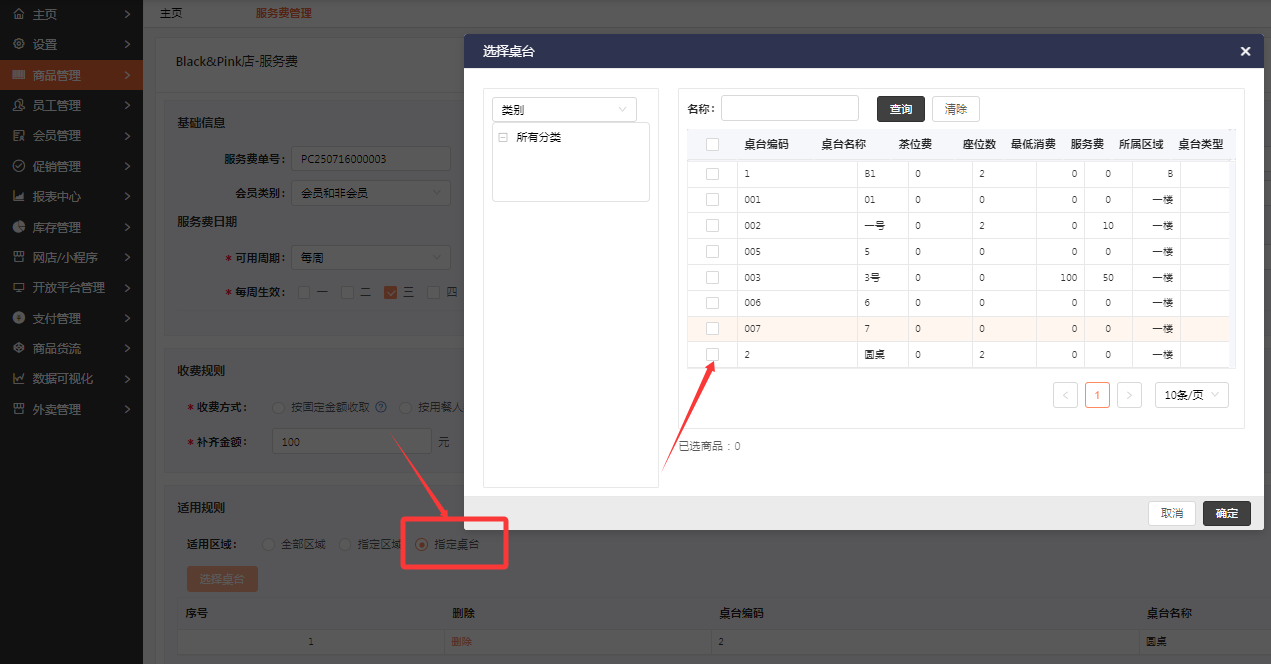Open the 主页 home icon in sidebar
The image size is (1271, 664).
tap(18, 14)
